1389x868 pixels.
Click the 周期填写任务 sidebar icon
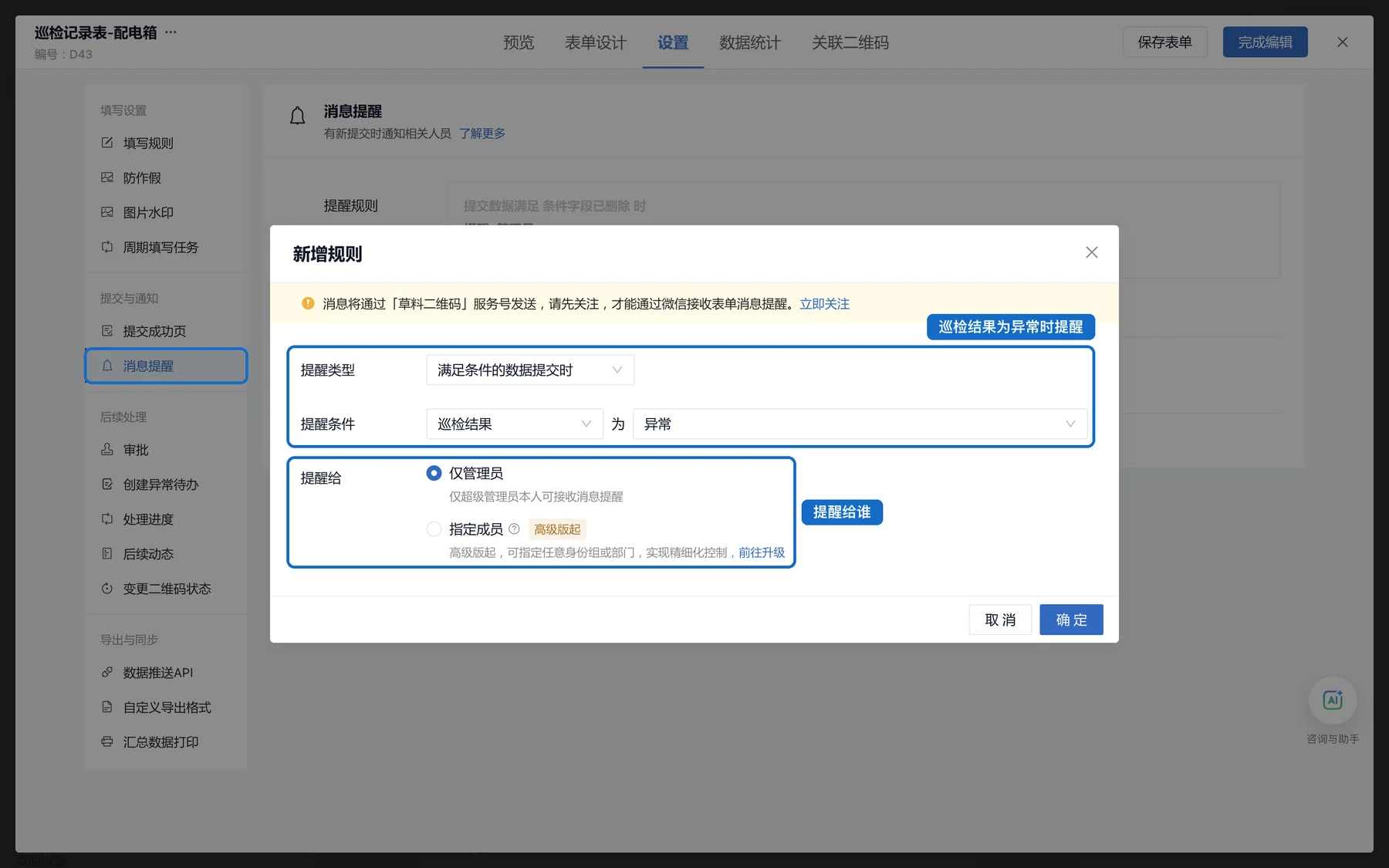click(107, 247)
